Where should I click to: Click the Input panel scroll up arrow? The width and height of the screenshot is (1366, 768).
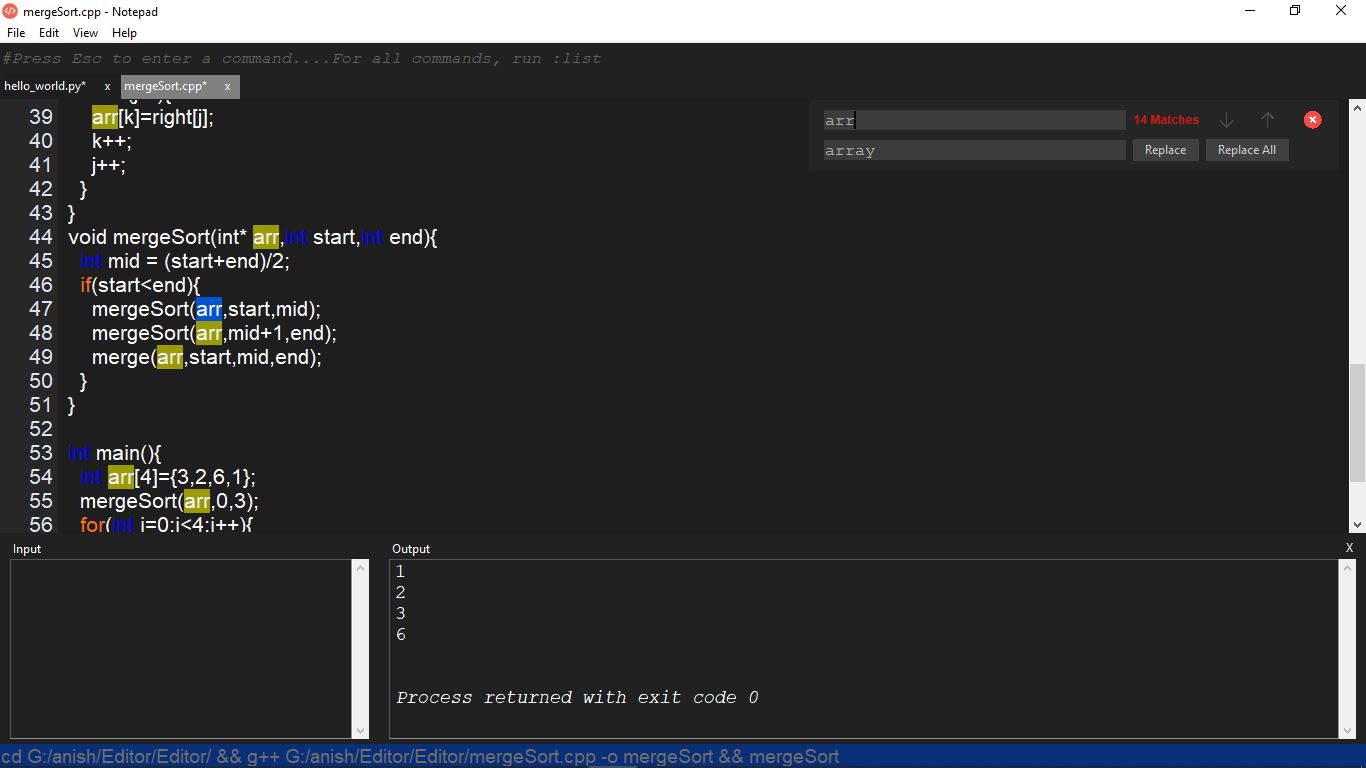pos(361,566)
